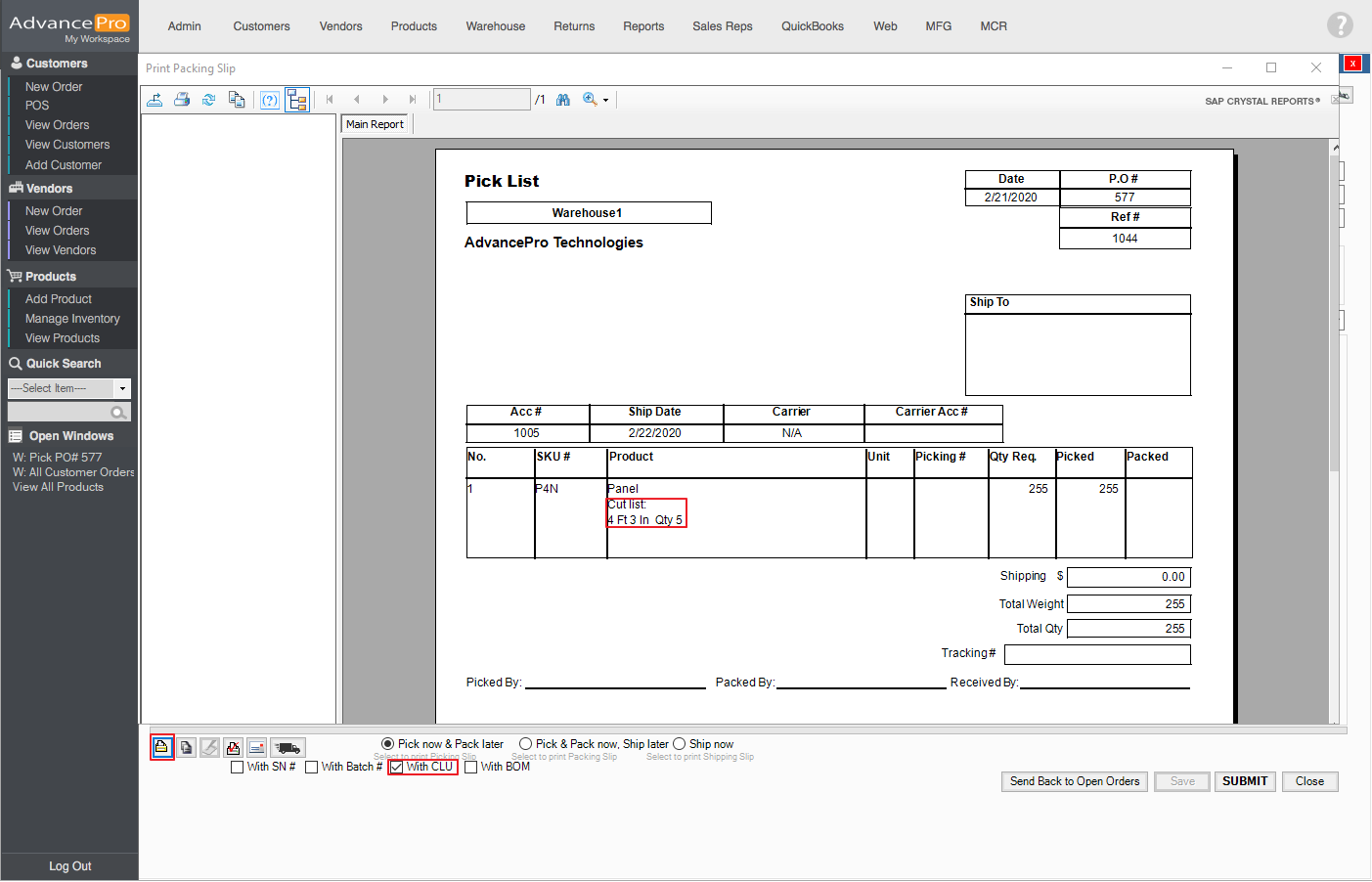Click the Print Report printer icon
The height and width of the screenshot is (882, 1372).
pos(182,100)
